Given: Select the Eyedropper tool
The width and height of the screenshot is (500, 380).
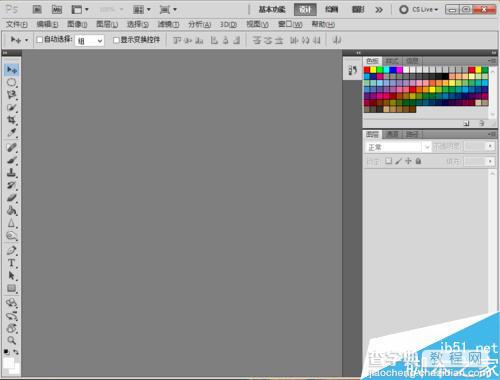Looking at the screenshot, I should click(12, 133).
